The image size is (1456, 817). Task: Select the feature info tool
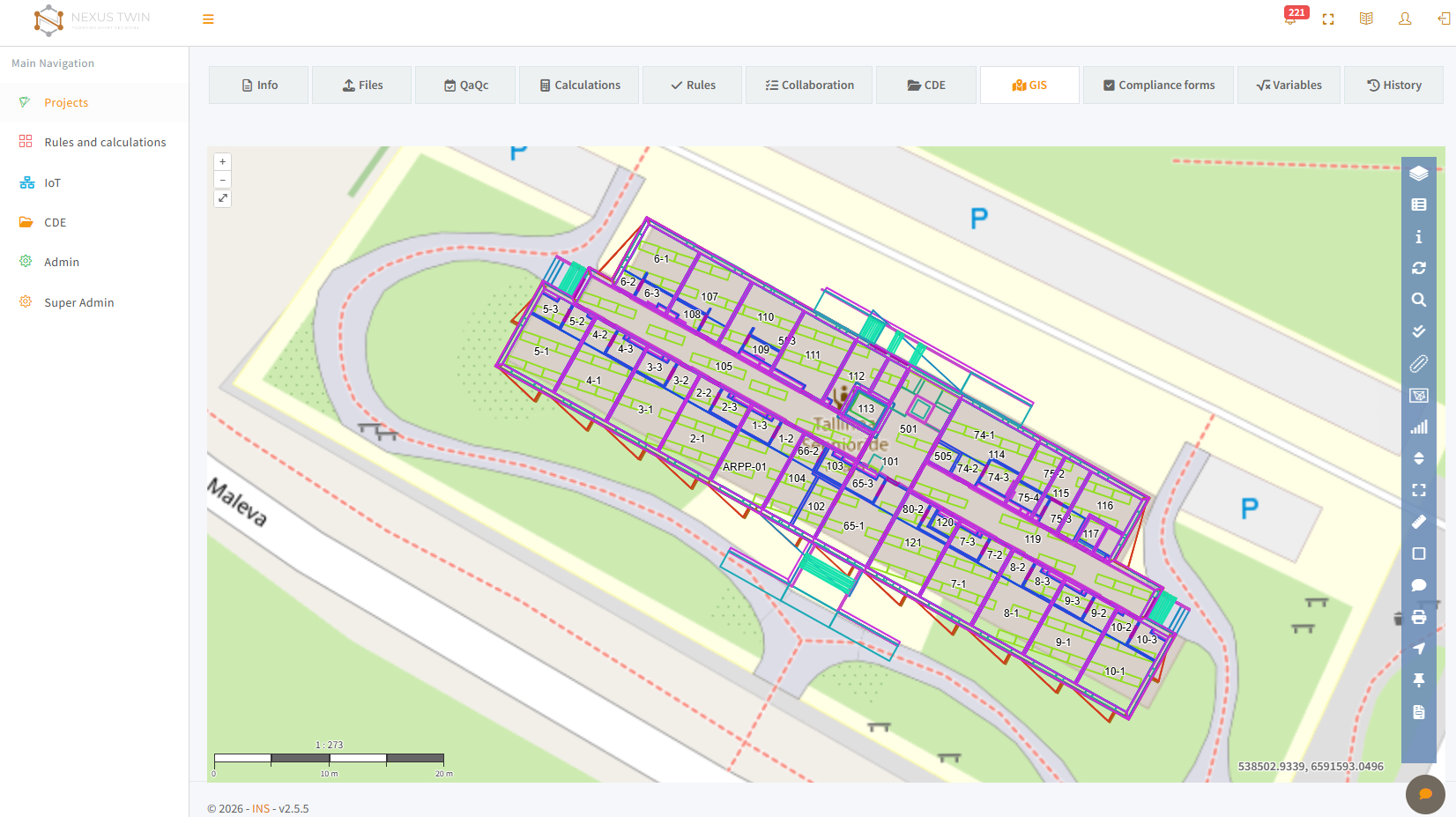[x=1418, y=236]
